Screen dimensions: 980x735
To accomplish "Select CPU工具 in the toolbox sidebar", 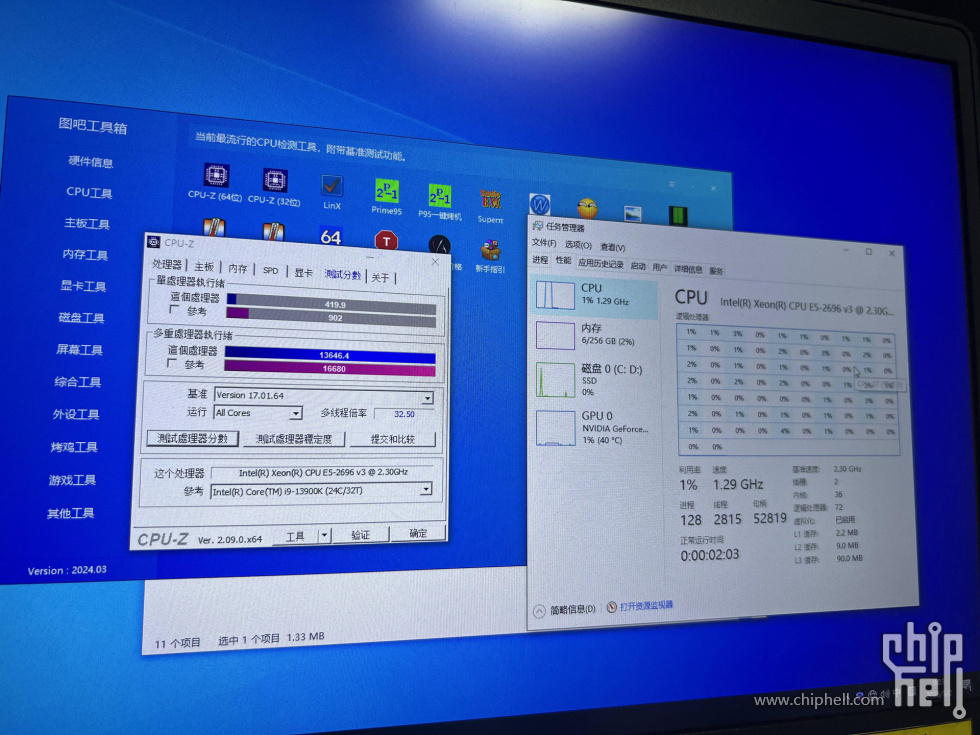I will (x=89, y=192).
